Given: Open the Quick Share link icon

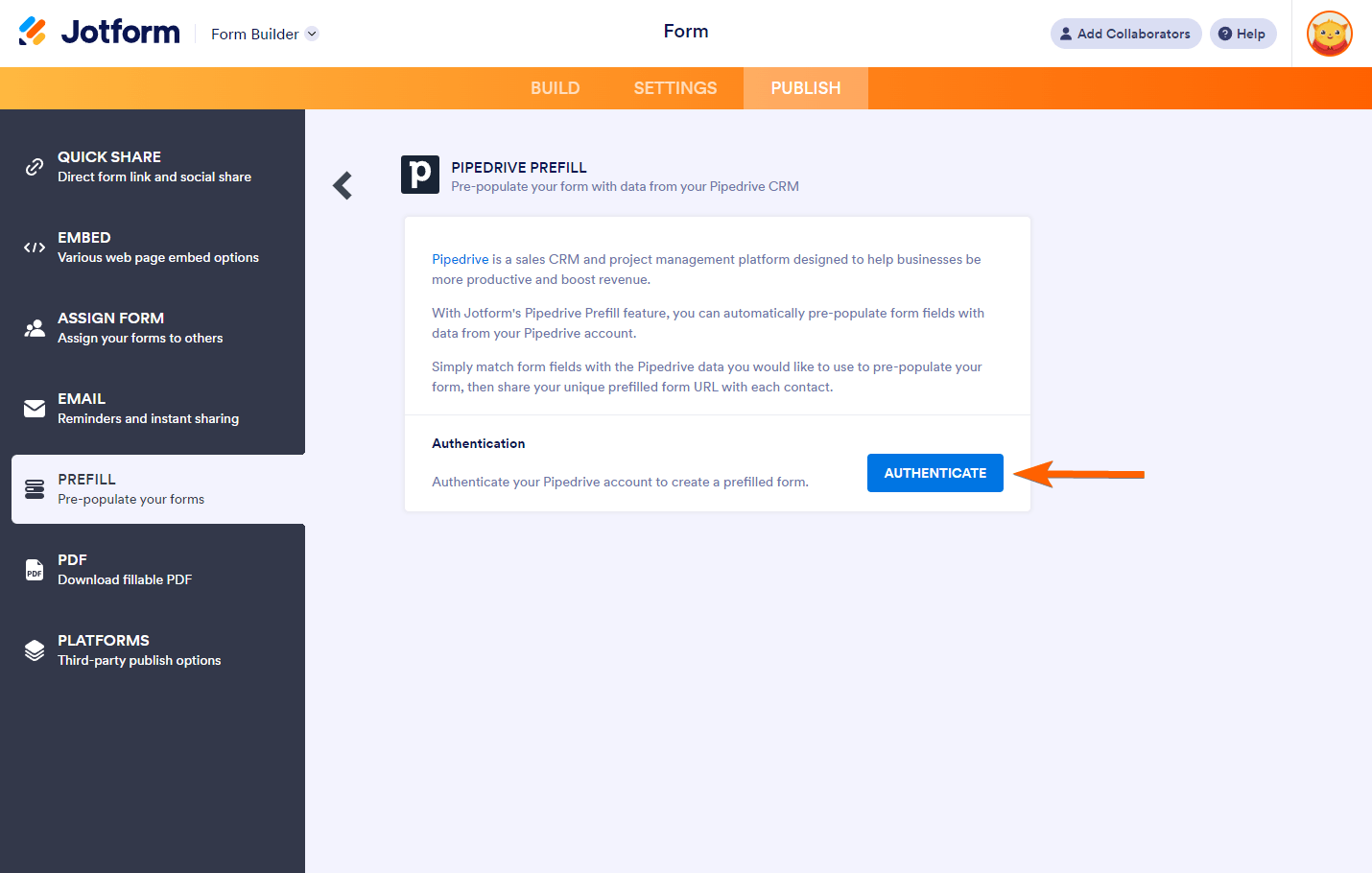Looking at the screenshot, I should 35,167.
